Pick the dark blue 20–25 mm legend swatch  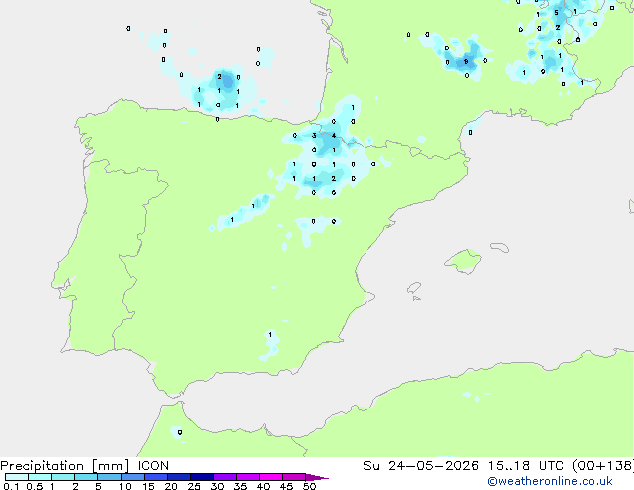179,477
